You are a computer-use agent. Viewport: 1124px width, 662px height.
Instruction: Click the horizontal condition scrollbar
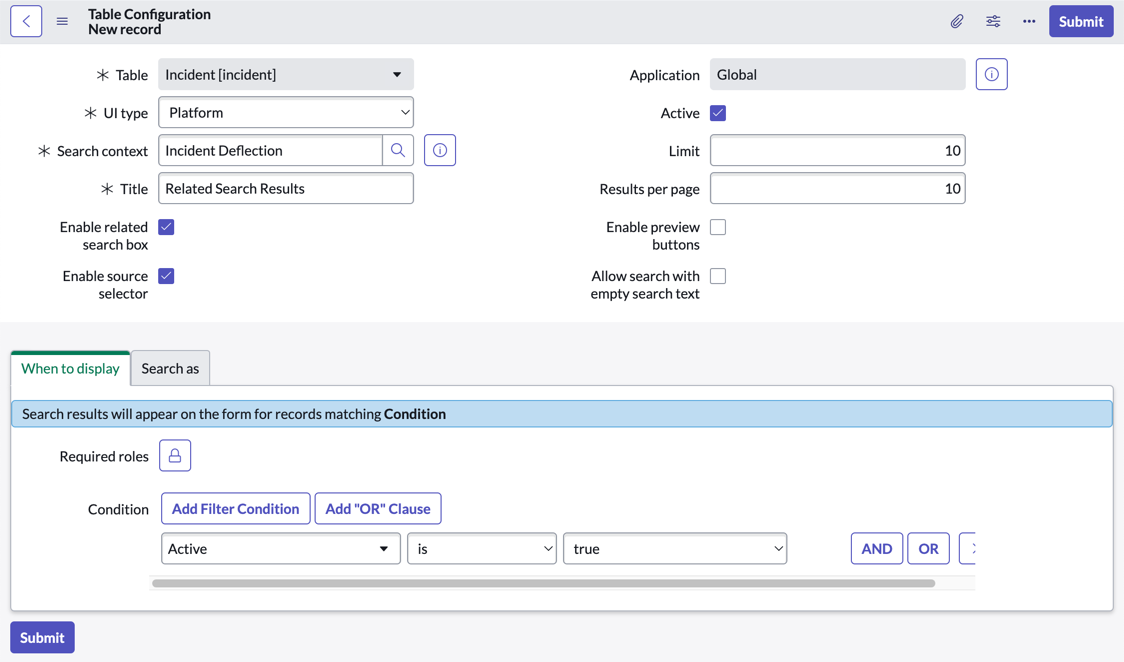click(x=543, y=583)
